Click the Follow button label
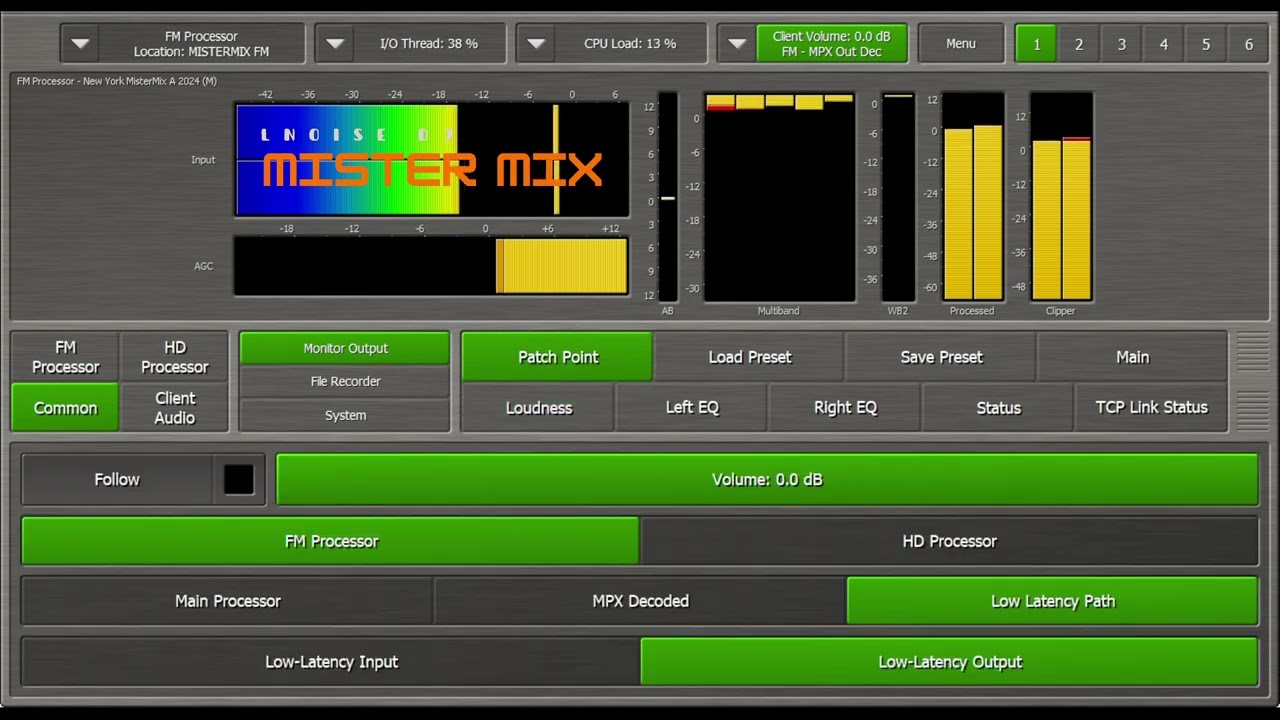 click(x=117, y=480)
